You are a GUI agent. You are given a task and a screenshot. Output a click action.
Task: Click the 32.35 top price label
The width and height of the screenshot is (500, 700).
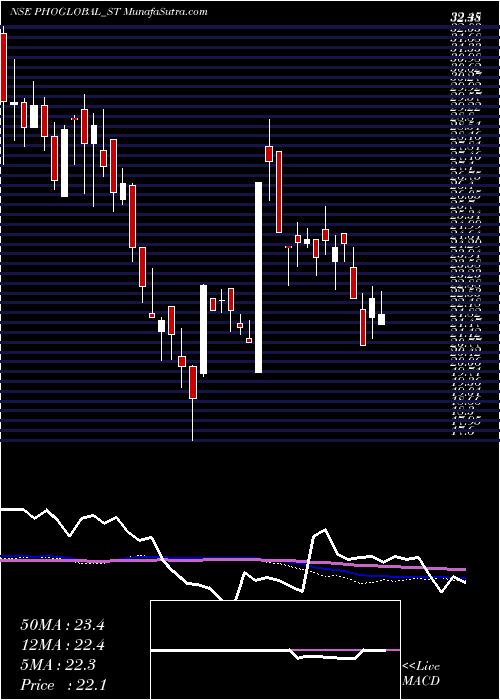coord(466,17)
